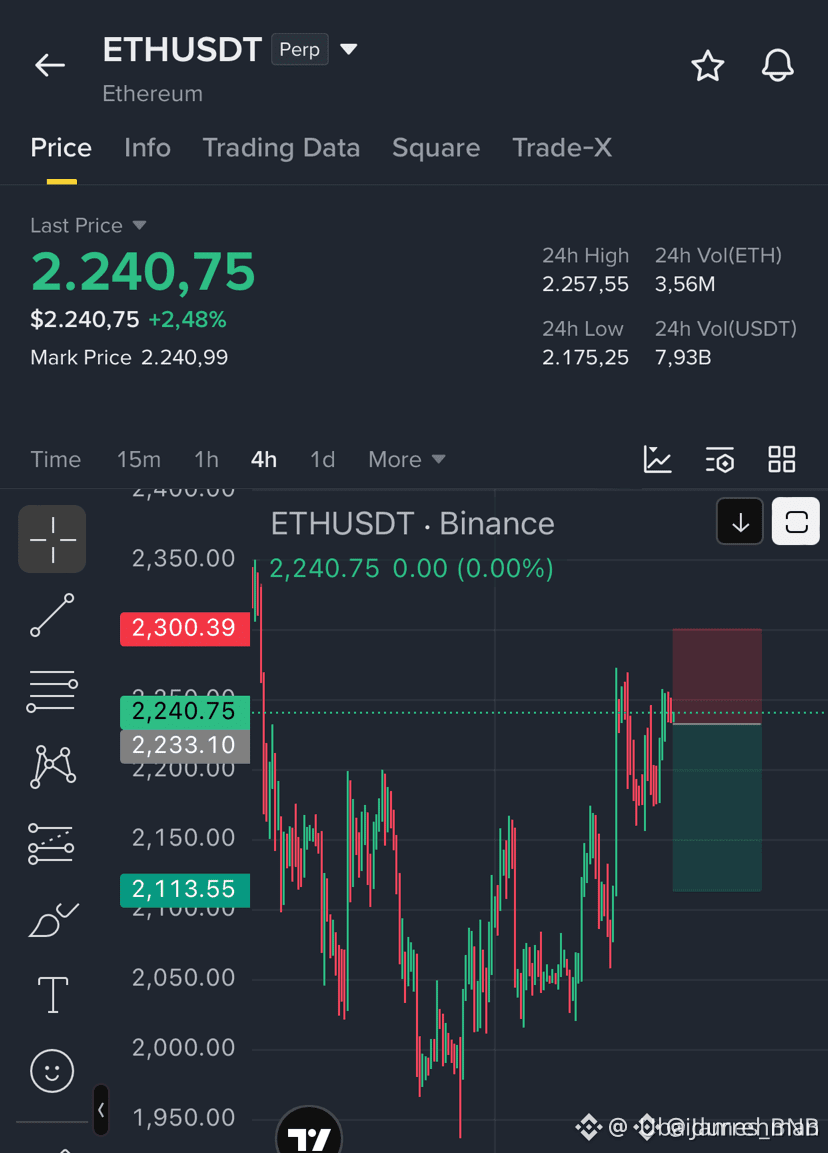Add ETHUSDT to favorites with star
828x1153 pixels.
click(707, 65)
